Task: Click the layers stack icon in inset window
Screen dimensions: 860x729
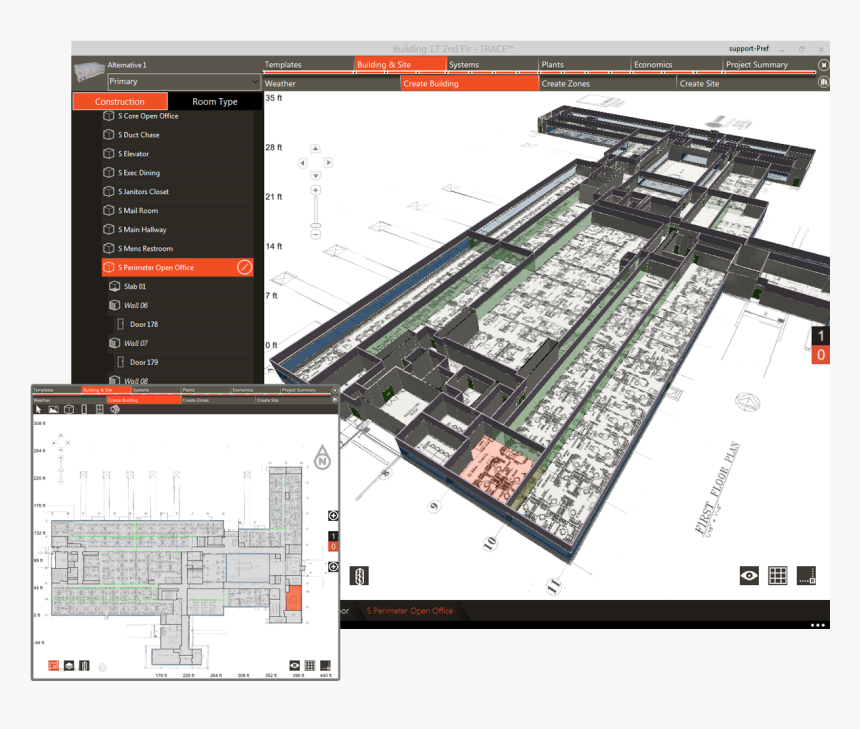Action: click(x=69, y=665)
